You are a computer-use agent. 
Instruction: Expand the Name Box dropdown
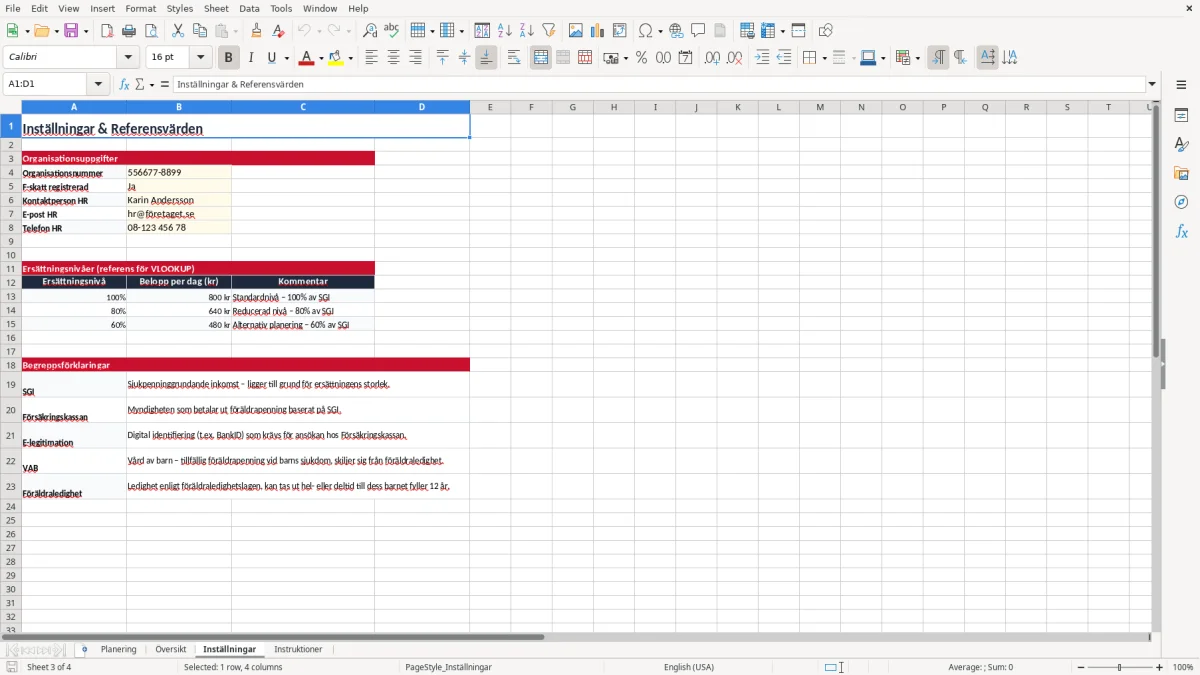click(x=98, y=85)
